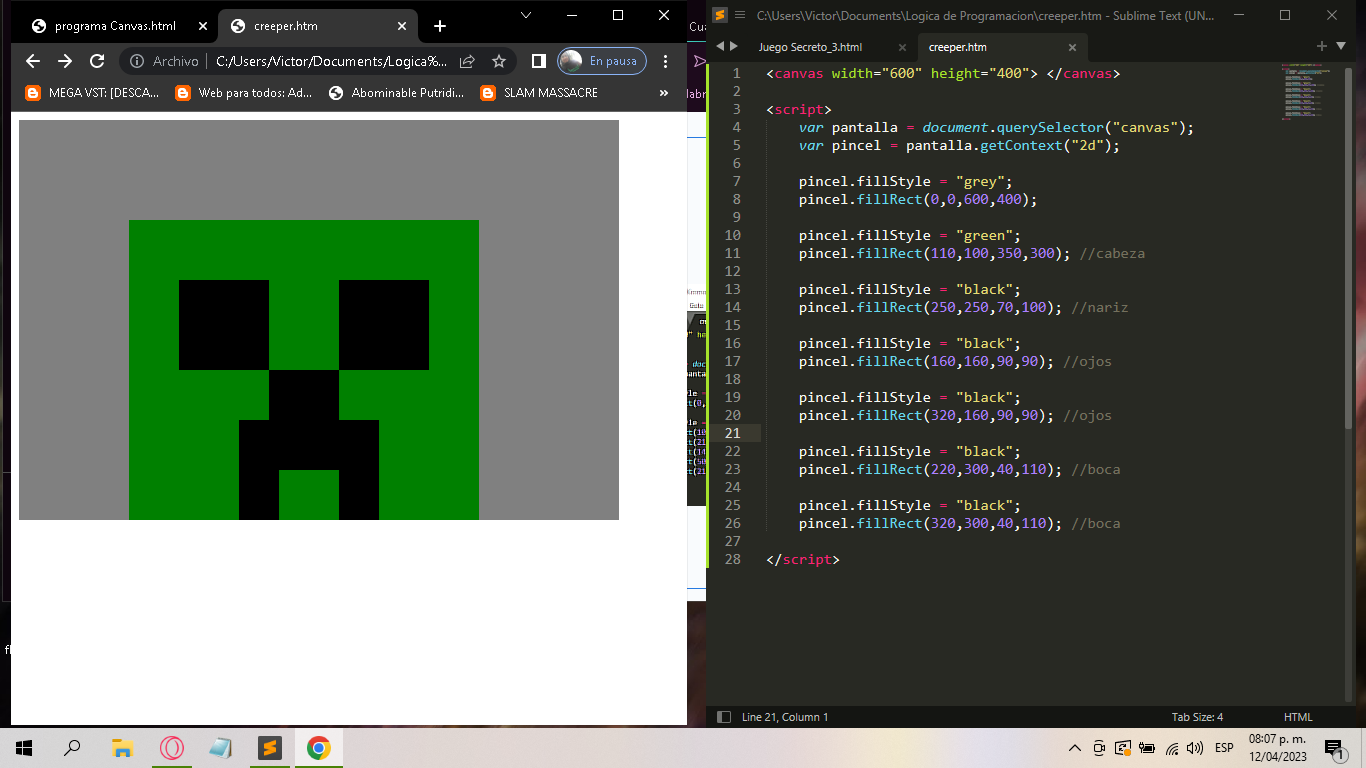This screenshot has height=768, width=1366.
Task: Close the programa Canvas.html Chrome tab
Action: coord(203,26)
